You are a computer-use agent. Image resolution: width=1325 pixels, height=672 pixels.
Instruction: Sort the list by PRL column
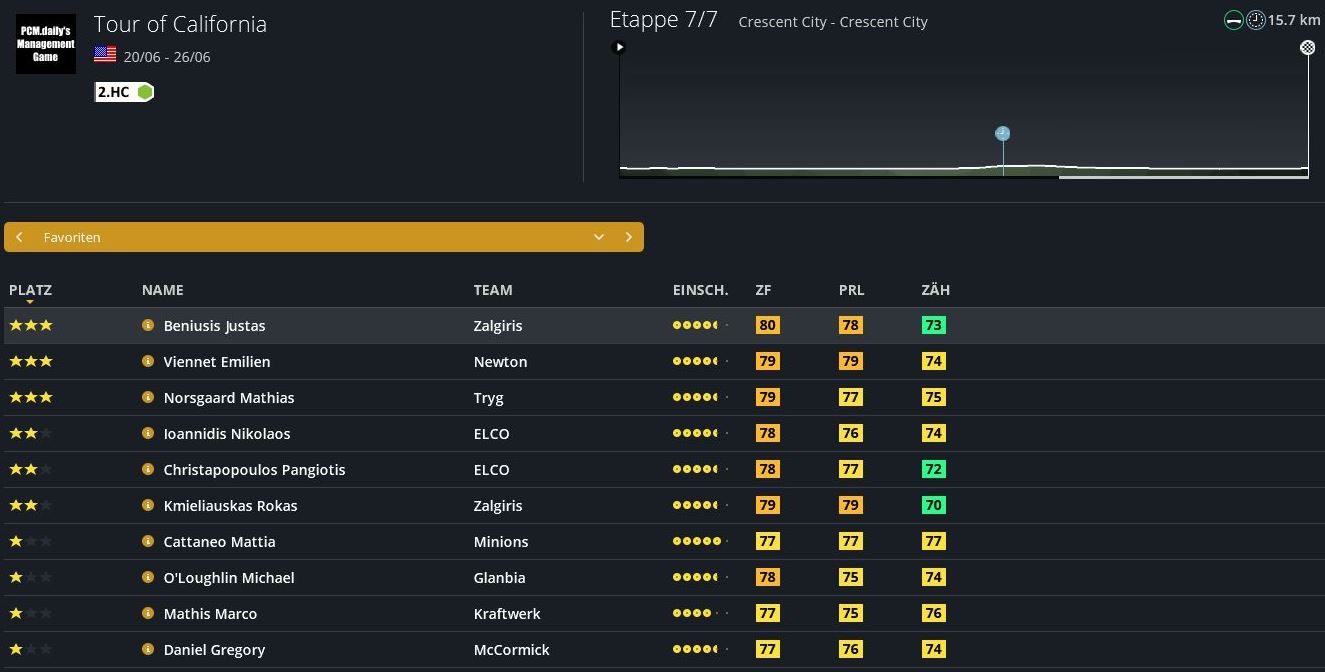(851, 290)
